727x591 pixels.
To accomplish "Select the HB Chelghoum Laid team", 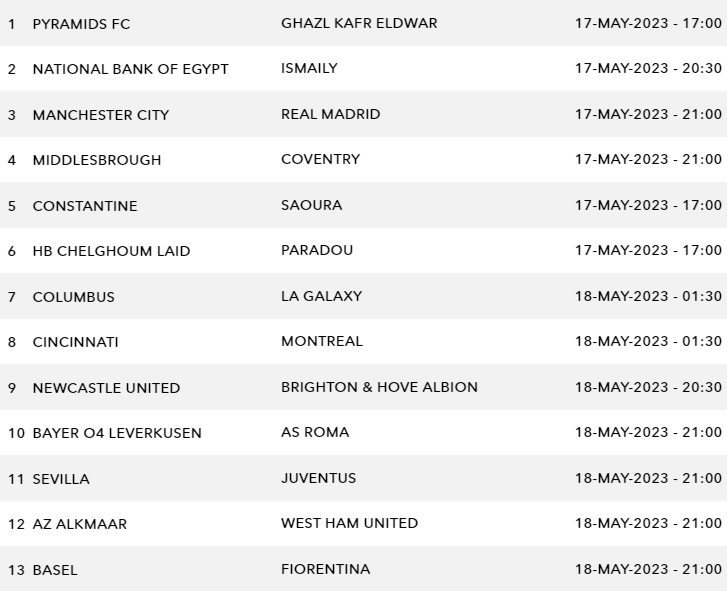I will 111,251.
